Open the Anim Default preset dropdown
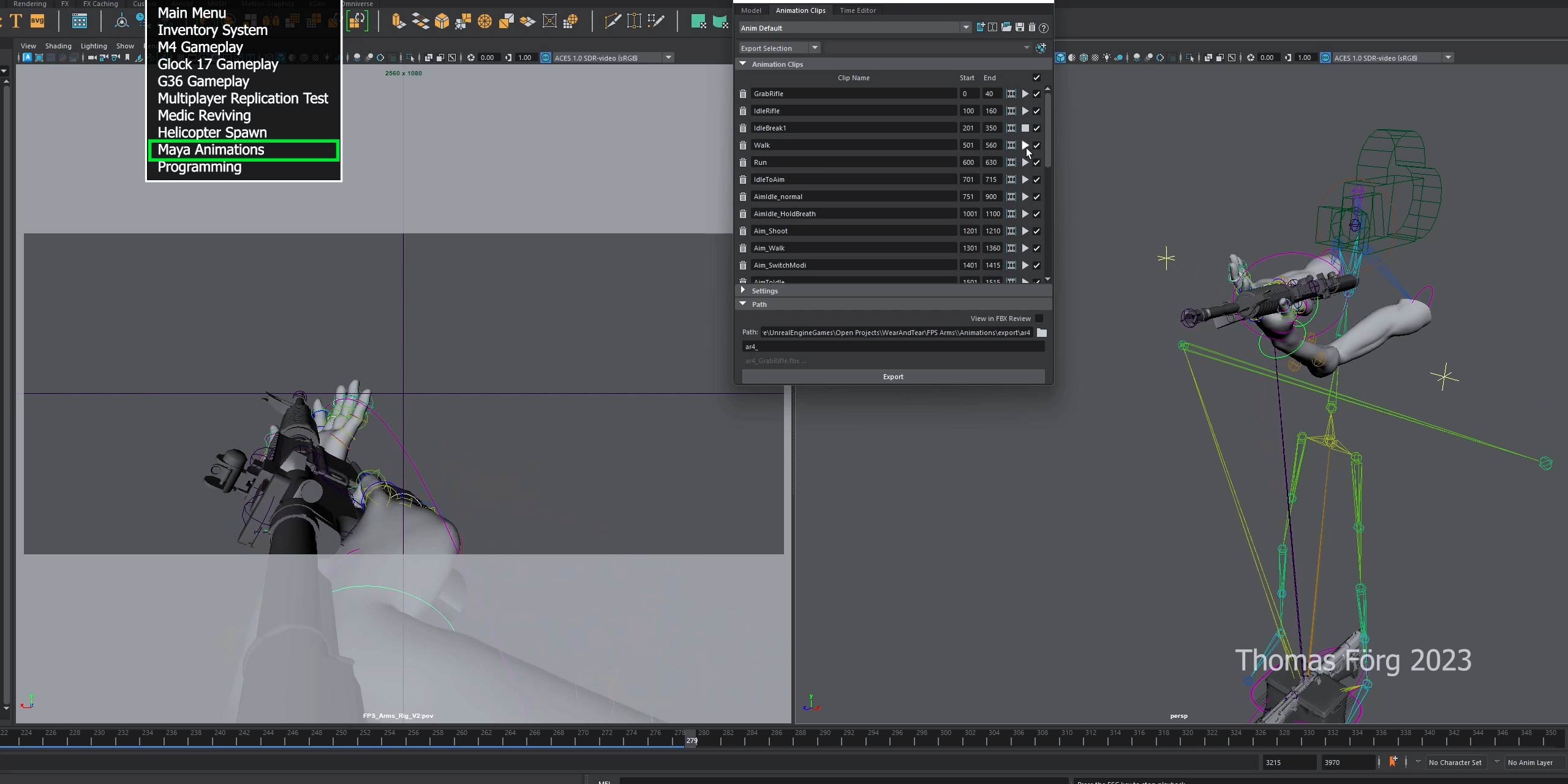The image size is (1568, 784). tap(965, 28)
